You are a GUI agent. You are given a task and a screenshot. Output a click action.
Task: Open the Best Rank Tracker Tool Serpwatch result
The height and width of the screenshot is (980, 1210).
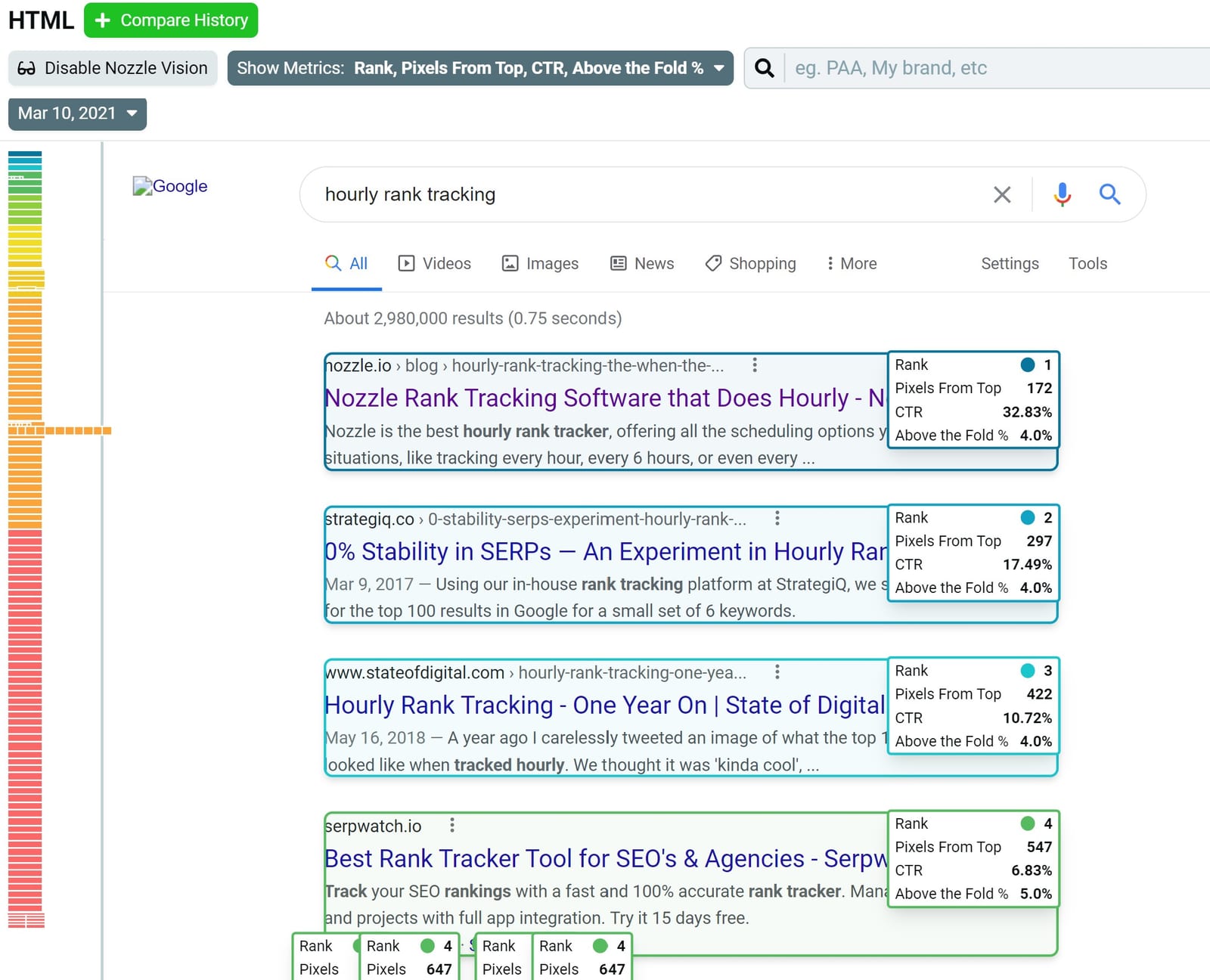pos(605,858)
